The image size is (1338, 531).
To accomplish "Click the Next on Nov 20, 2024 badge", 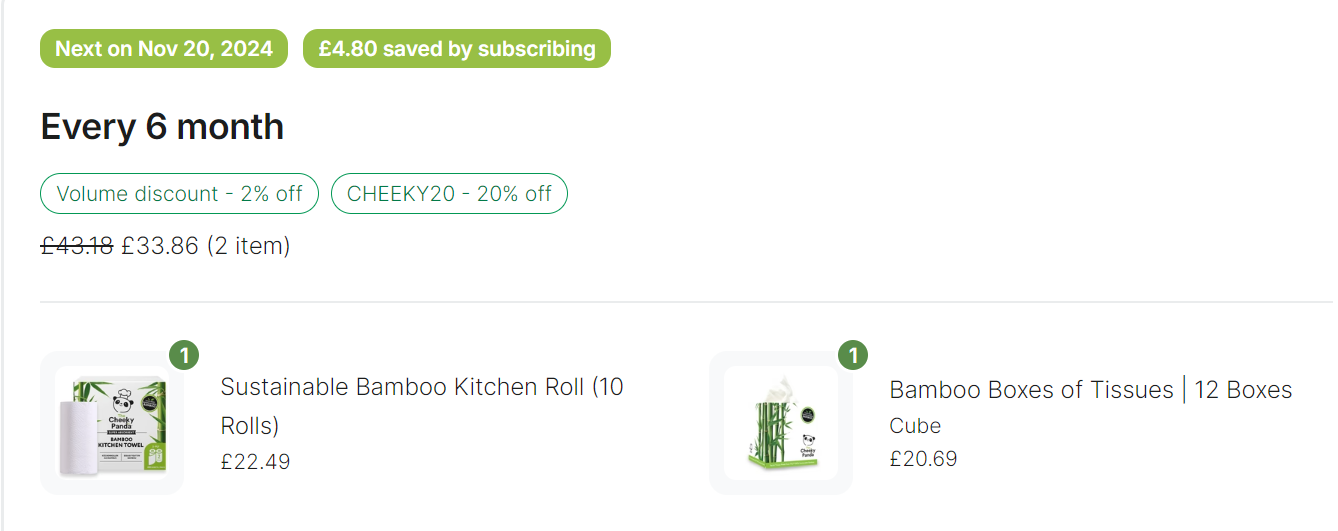I will point(164,49).
